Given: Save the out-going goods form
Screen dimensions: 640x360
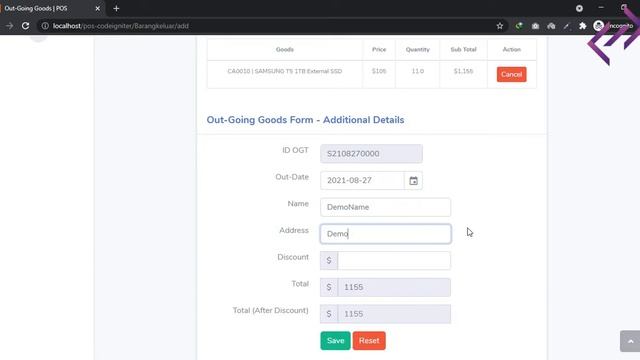Looking at the screenshot, I should pyautogui.click(x=335, y=340).
